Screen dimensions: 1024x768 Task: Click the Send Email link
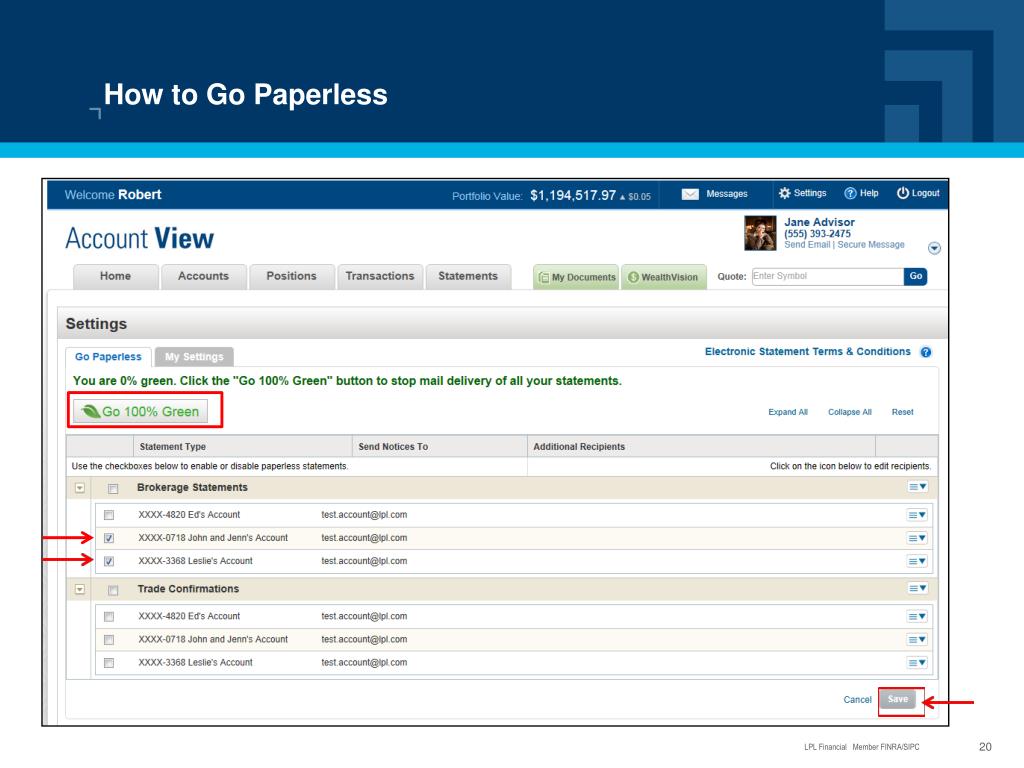(807, 244)
